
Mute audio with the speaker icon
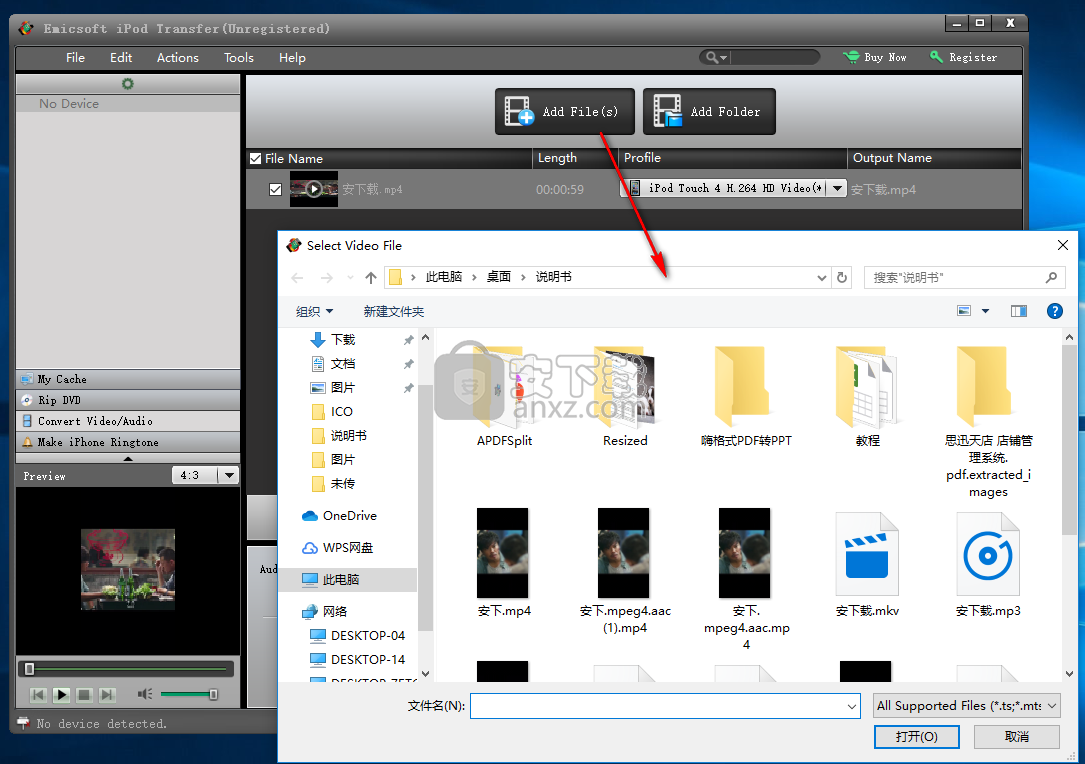145,694
